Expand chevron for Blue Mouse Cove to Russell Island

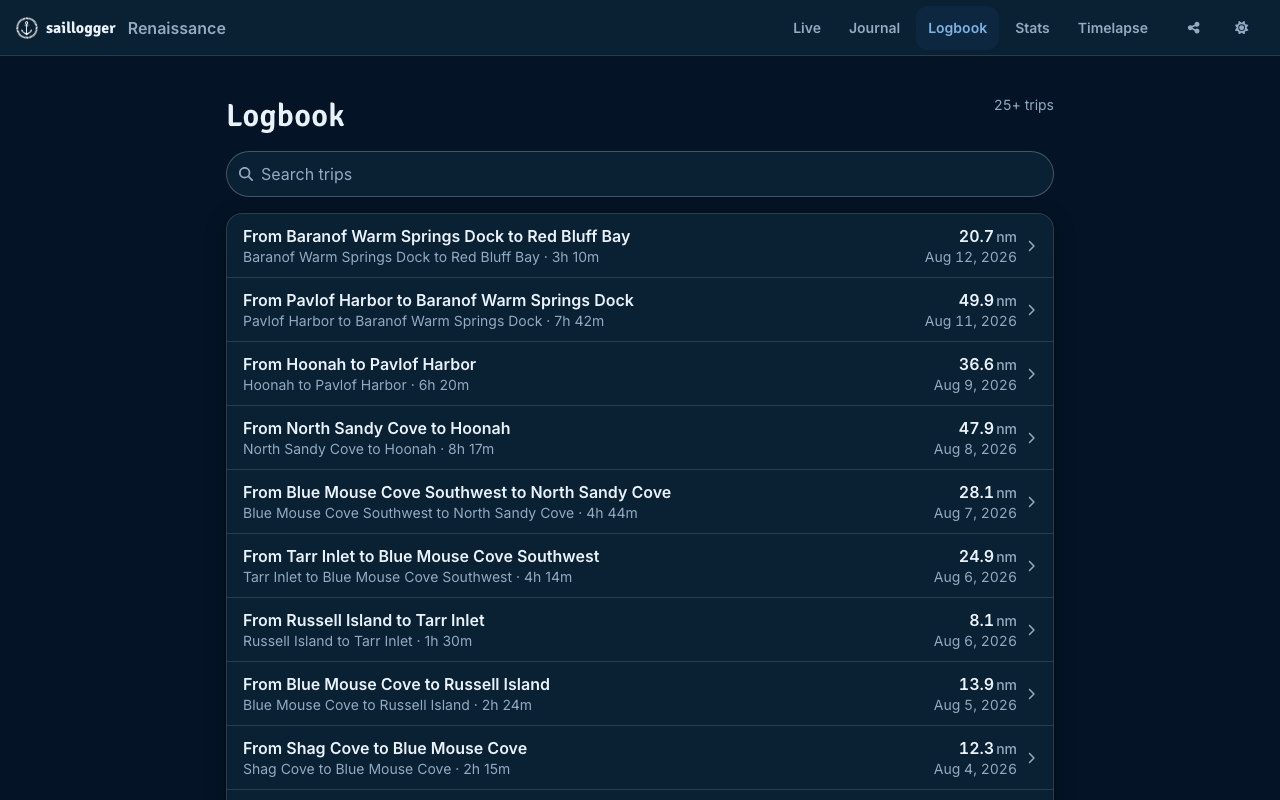point(1031,694)
